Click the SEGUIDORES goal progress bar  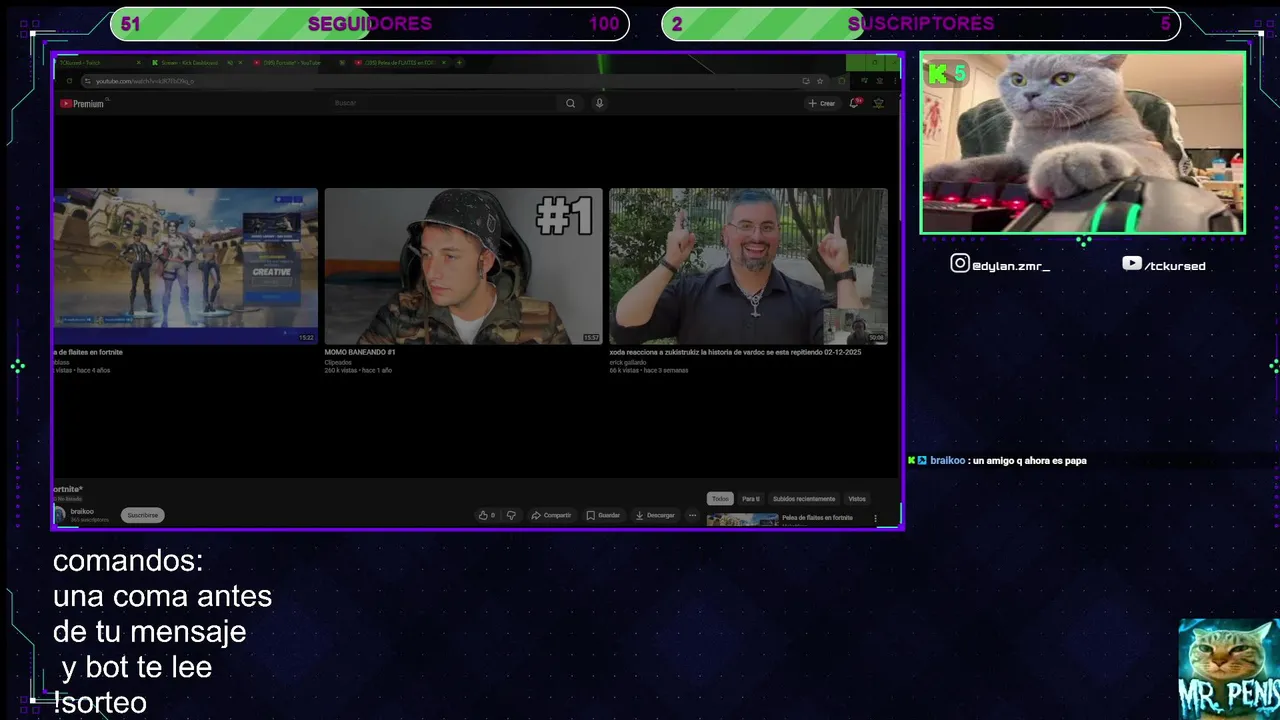click(x=369, y=24)
